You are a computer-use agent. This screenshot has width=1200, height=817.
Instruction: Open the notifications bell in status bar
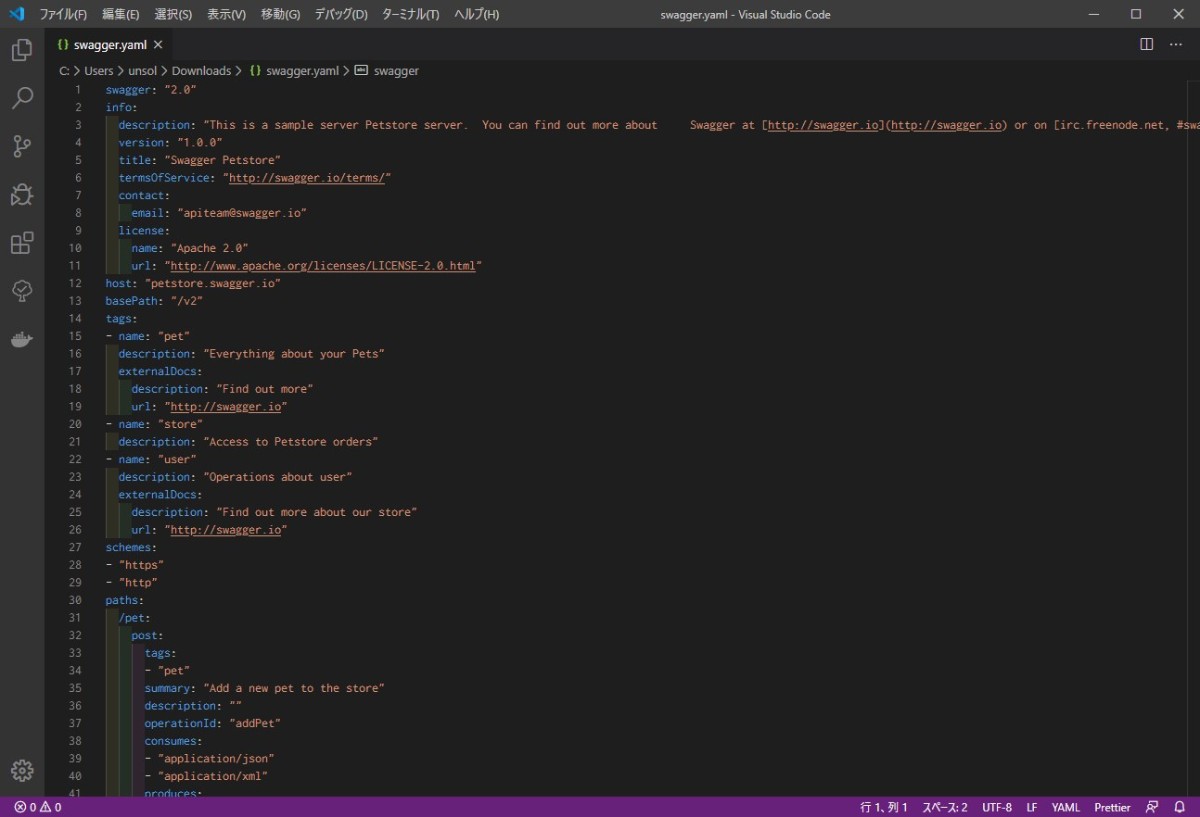tap(1180, 807)
